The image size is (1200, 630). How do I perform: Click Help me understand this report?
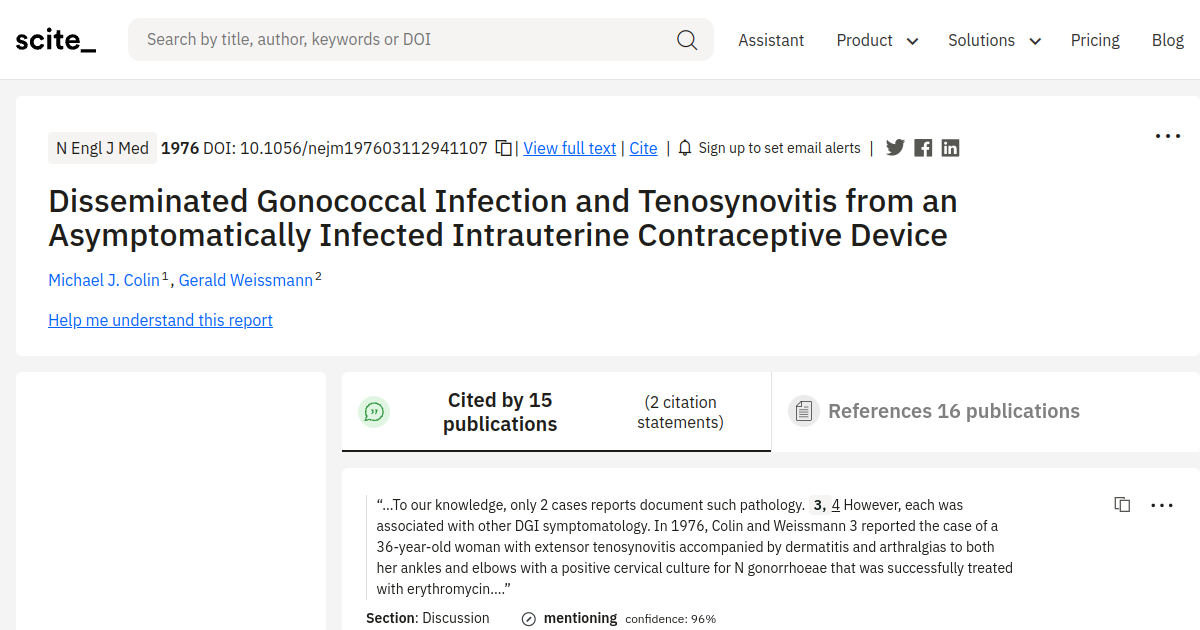coord(160,320)
